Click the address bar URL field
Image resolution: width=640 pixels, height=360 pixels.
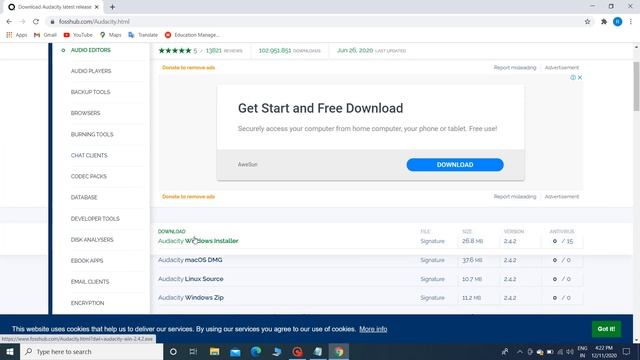click(x=314, y=22)
